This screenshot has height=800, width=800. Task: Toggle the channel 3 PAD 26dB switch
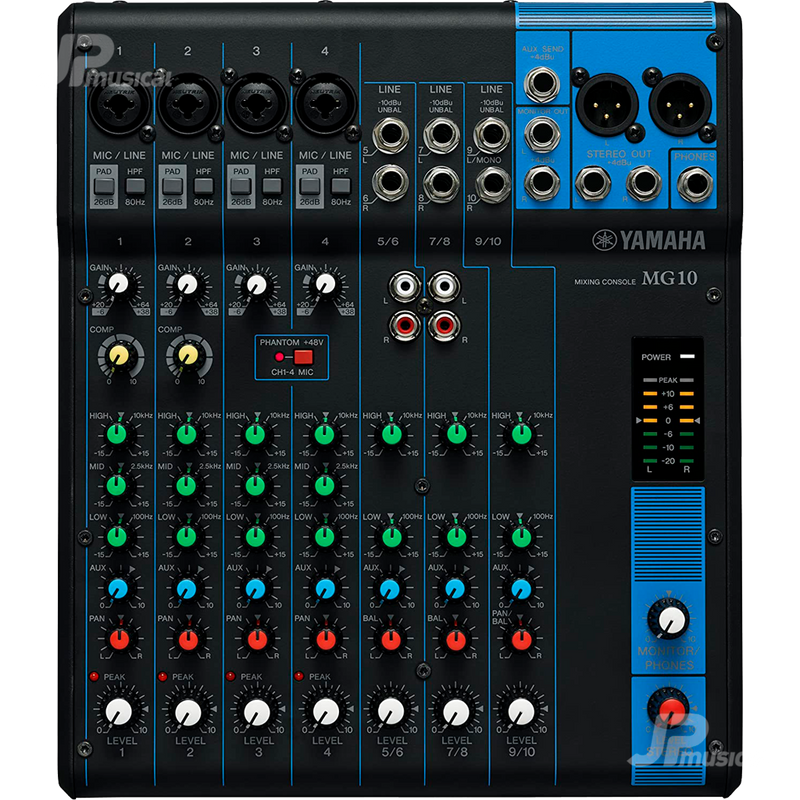(x=241, y=186)
